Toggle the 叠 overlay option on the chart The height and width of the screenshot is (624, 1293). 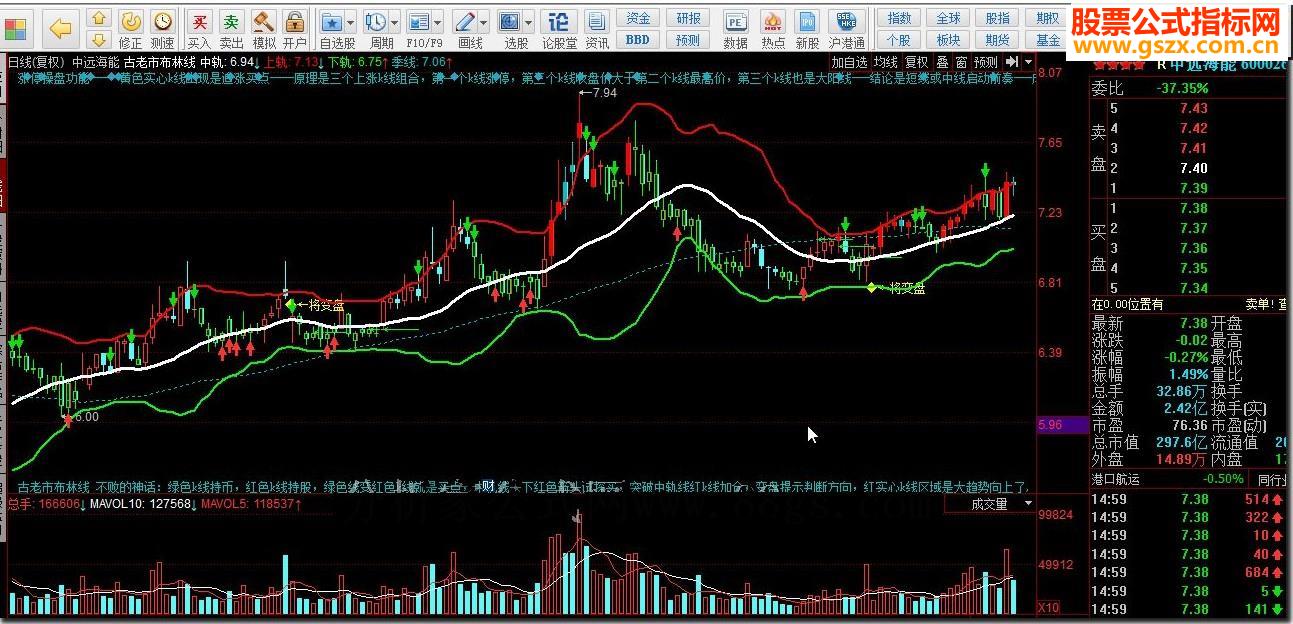point(941,62)
